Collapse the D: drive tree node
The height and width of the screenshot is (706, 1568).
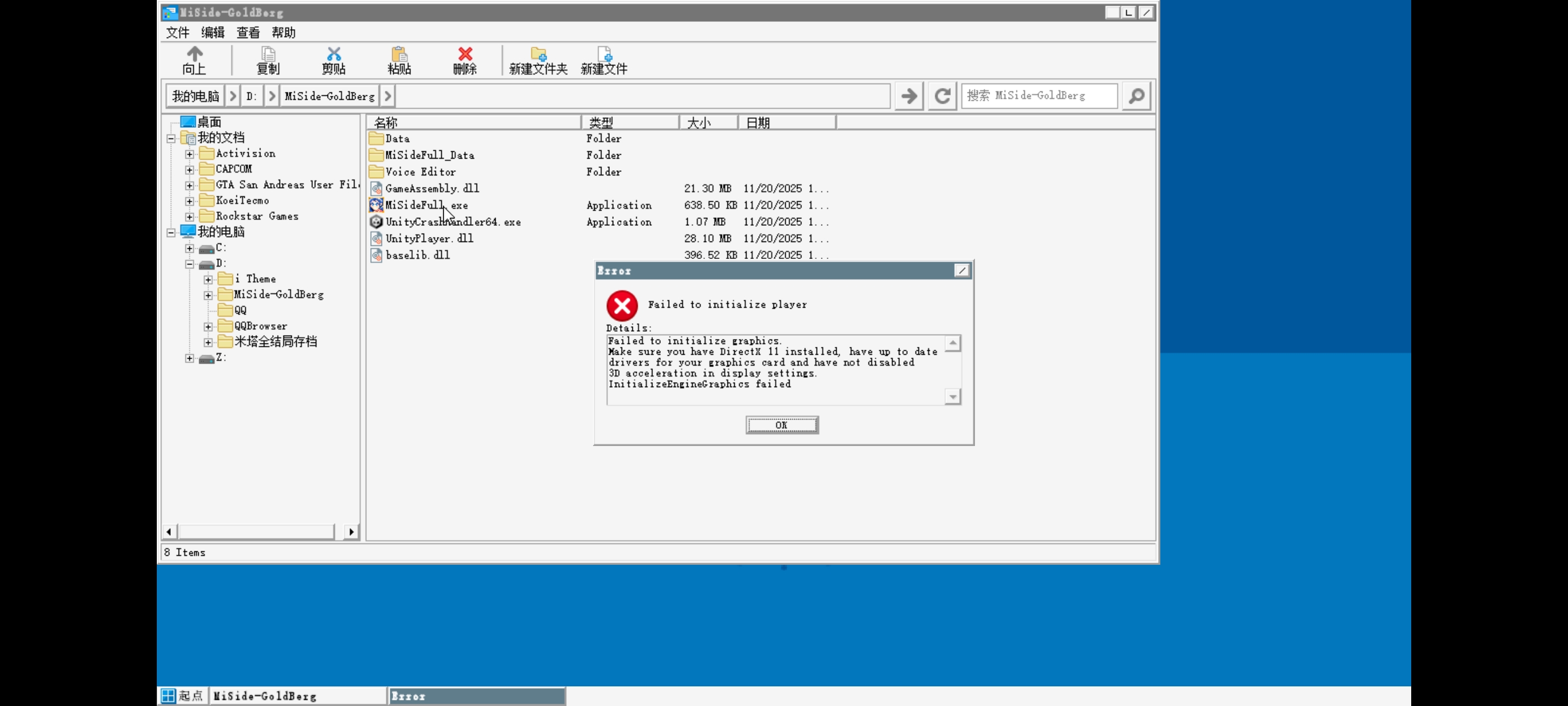coord(190,264)
